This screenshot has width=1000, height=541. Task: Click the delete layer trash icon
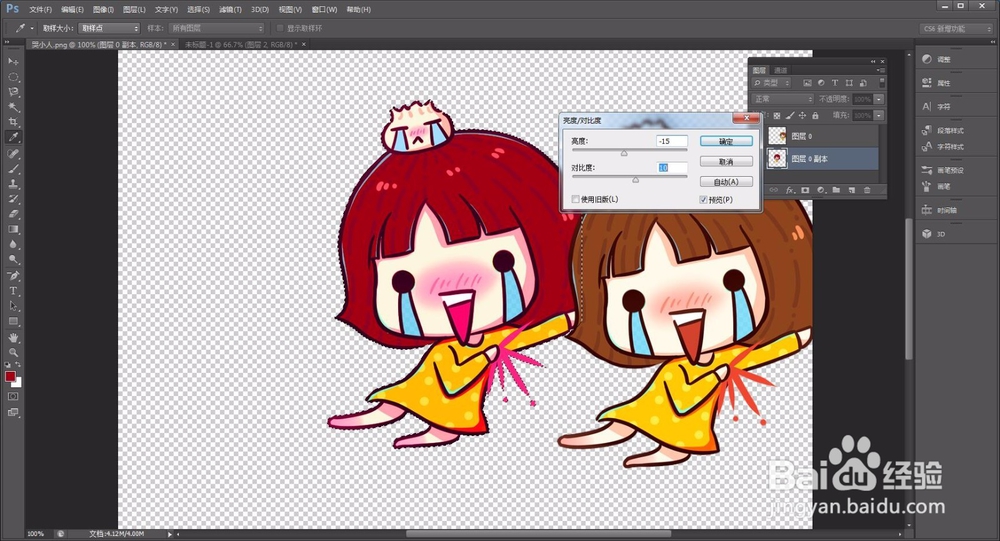(867, 190)
